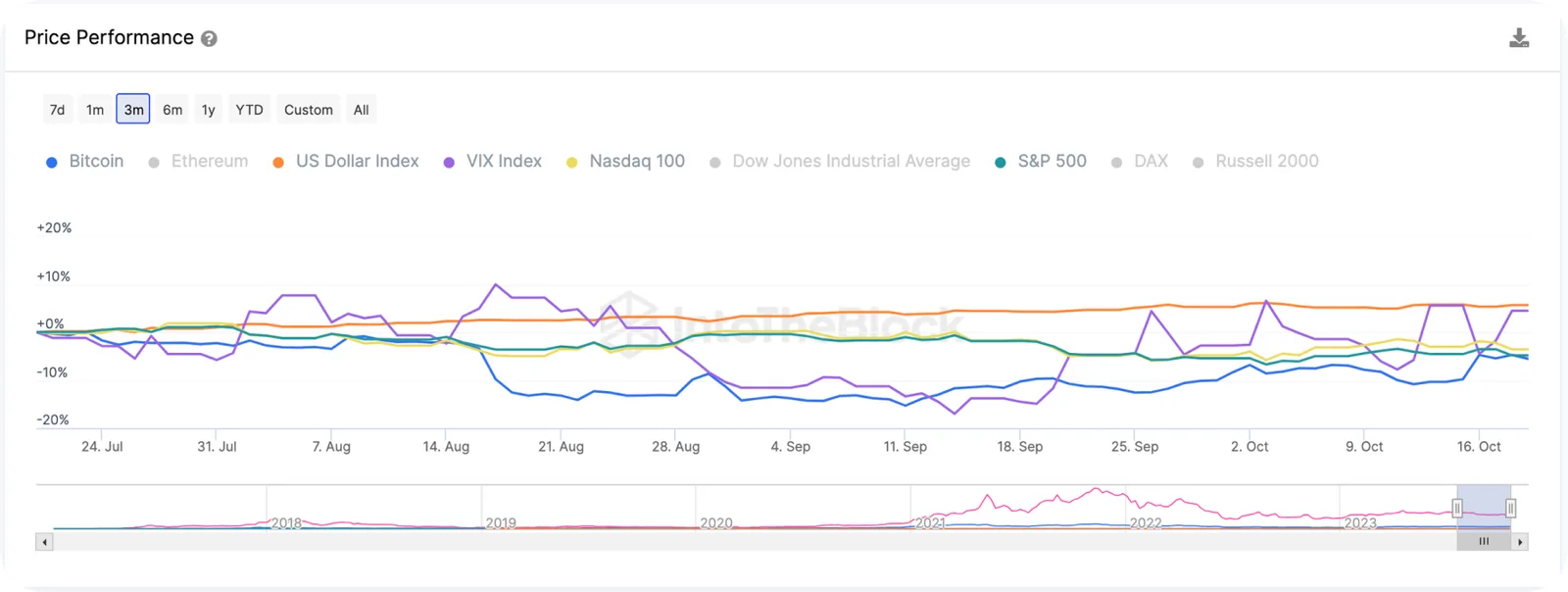Viewport: 1568px width, 592px height.
Task: Click the right range navigator handle
Action: click(1510, 509)
